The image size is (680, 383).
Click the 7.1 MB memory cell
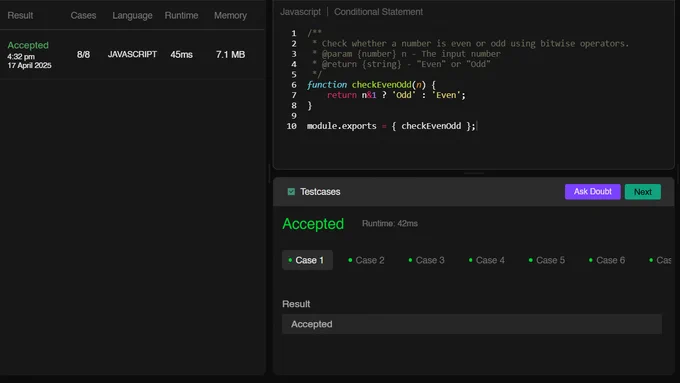point(230,55)
